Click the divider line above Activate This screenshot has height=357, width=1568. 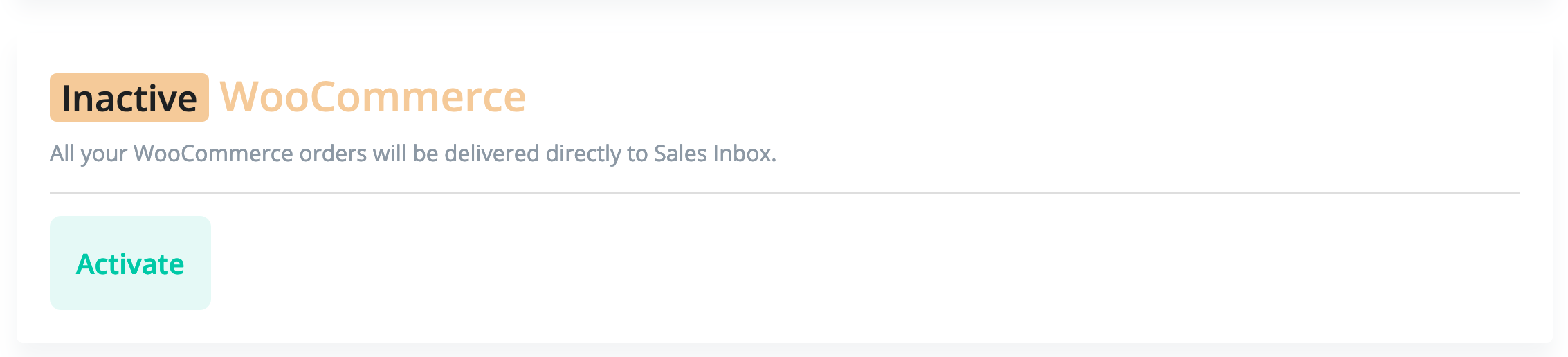784,193
